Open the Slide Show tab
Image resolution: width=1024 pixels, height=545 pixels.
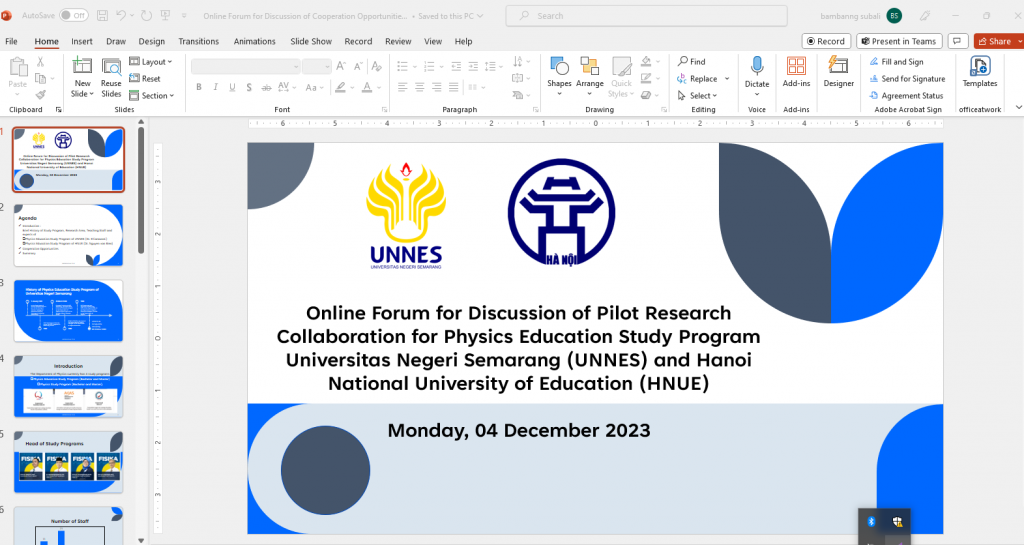coord(311,41)
